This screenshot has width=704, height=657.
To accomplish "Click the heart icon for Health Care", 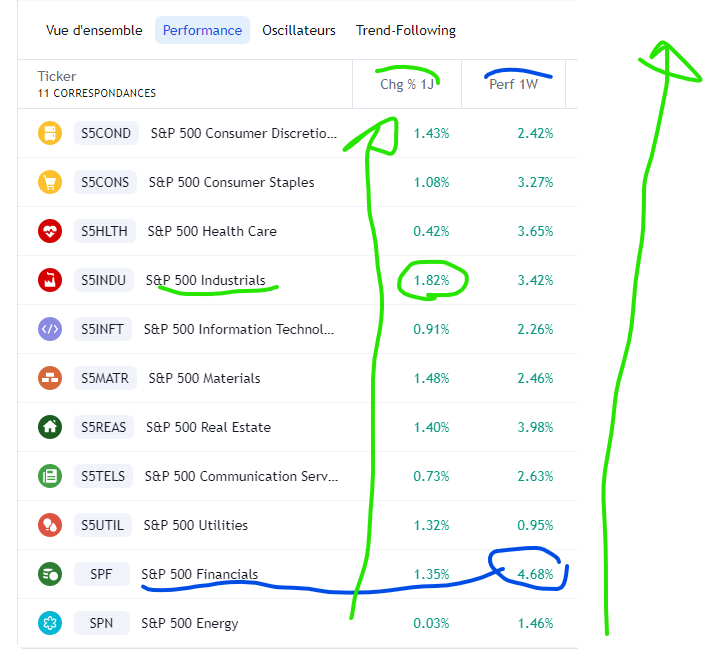I will tap(50, 231).
